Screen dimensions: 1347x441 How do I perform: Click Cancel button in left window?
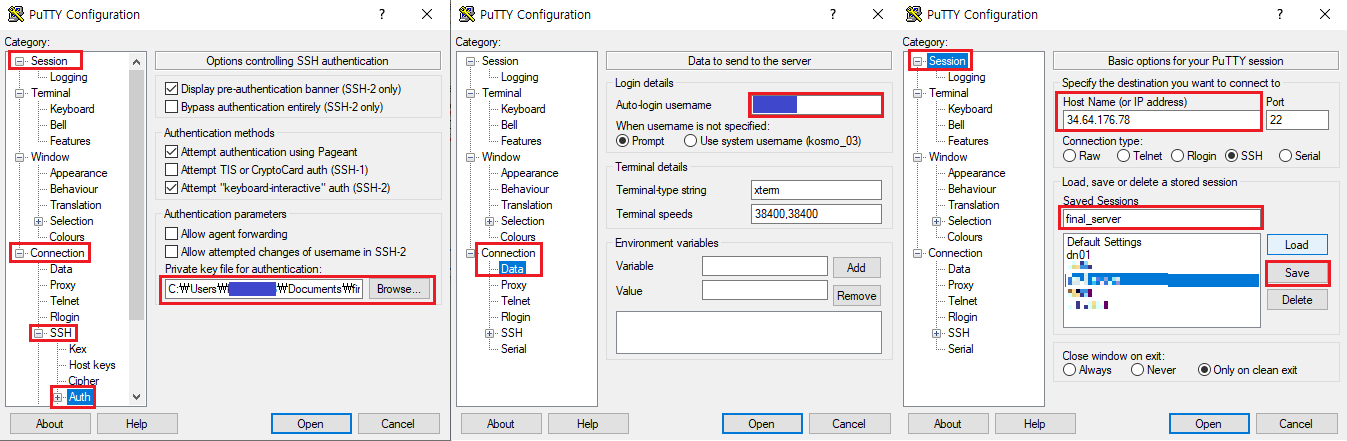click(398, 424)
